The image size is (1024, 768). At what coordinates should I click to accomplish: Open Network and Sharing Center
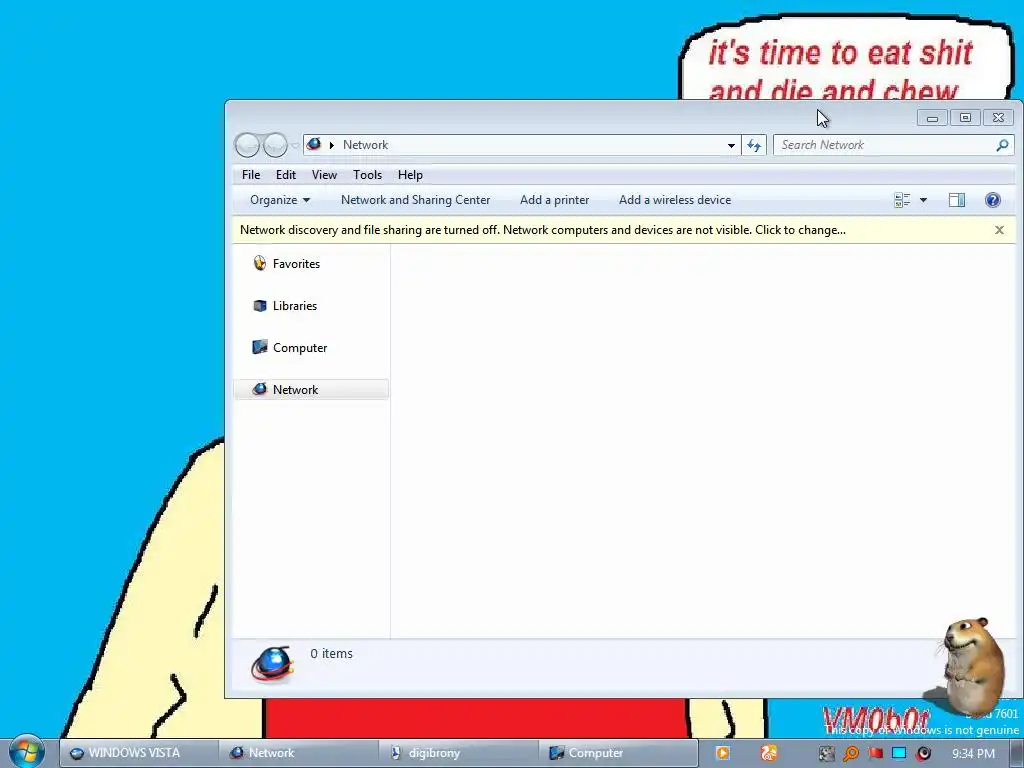point(415,200)
